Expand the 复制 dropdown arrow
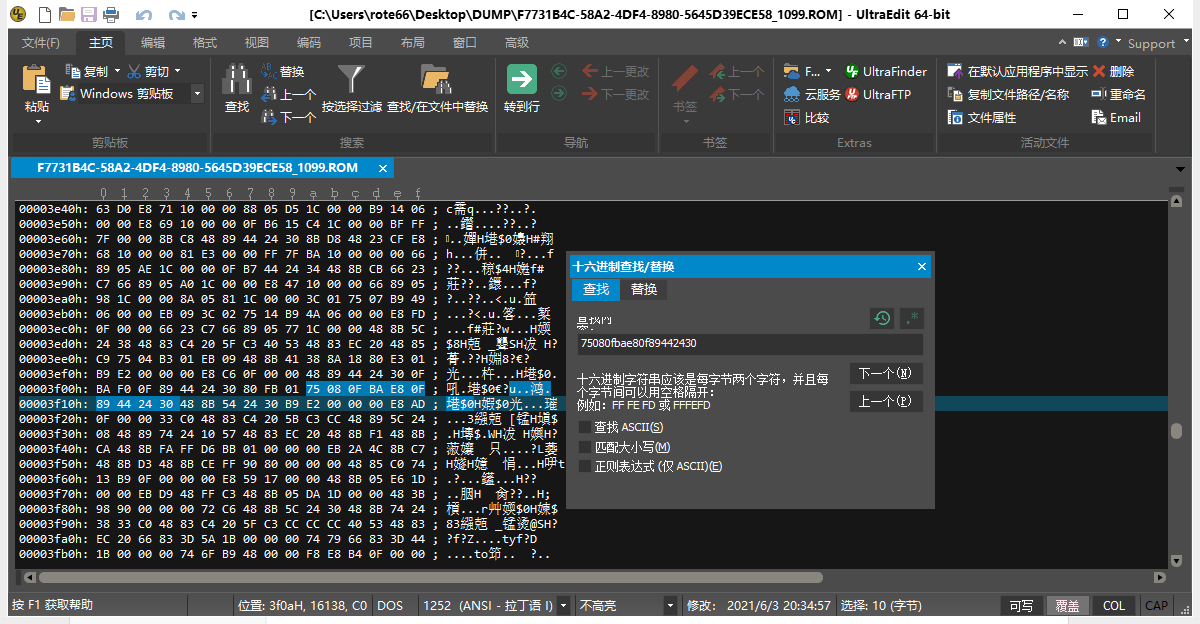 pos(117,71)
